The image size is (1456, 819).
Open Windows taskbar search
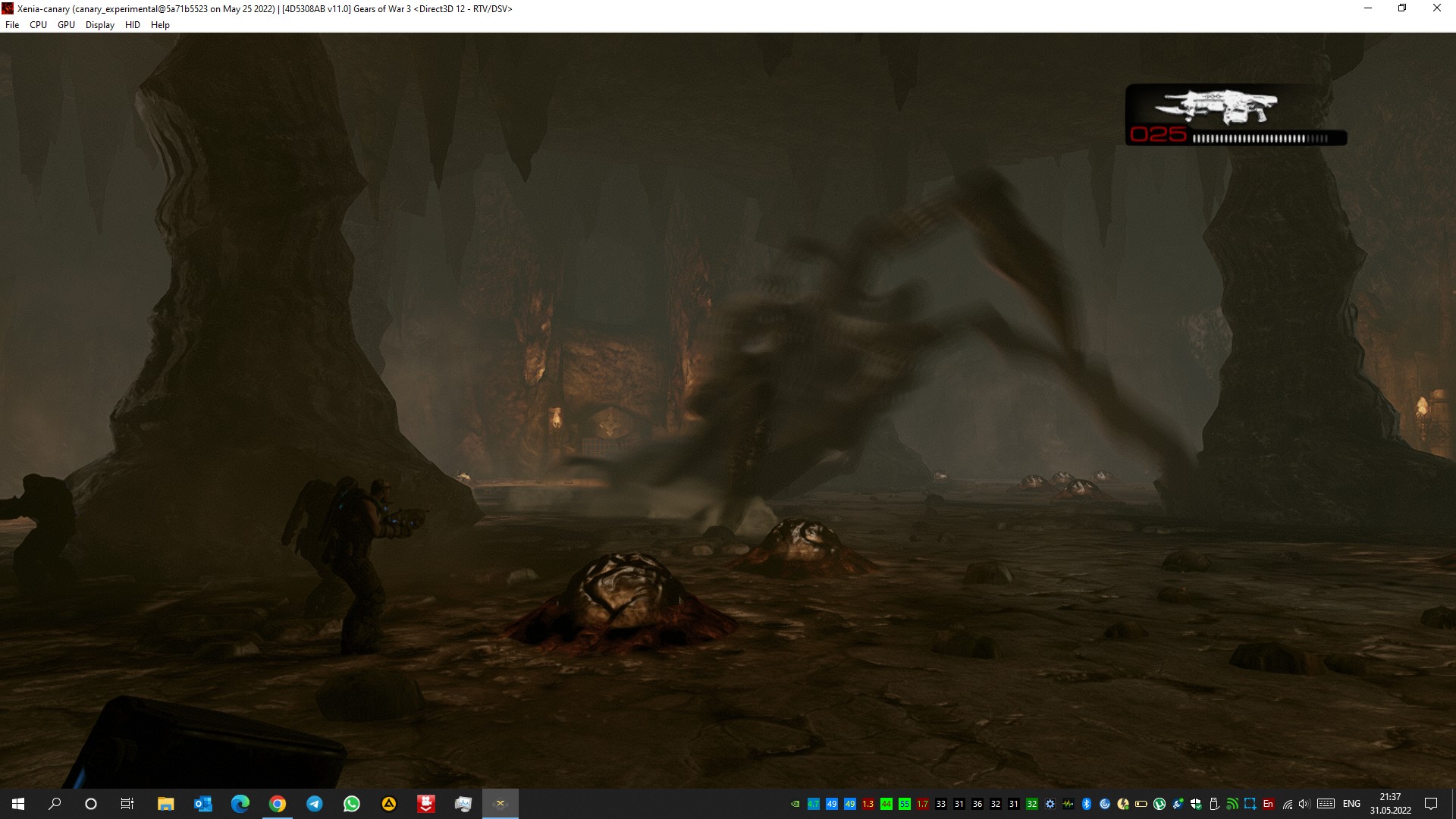[x=55, y=804]
